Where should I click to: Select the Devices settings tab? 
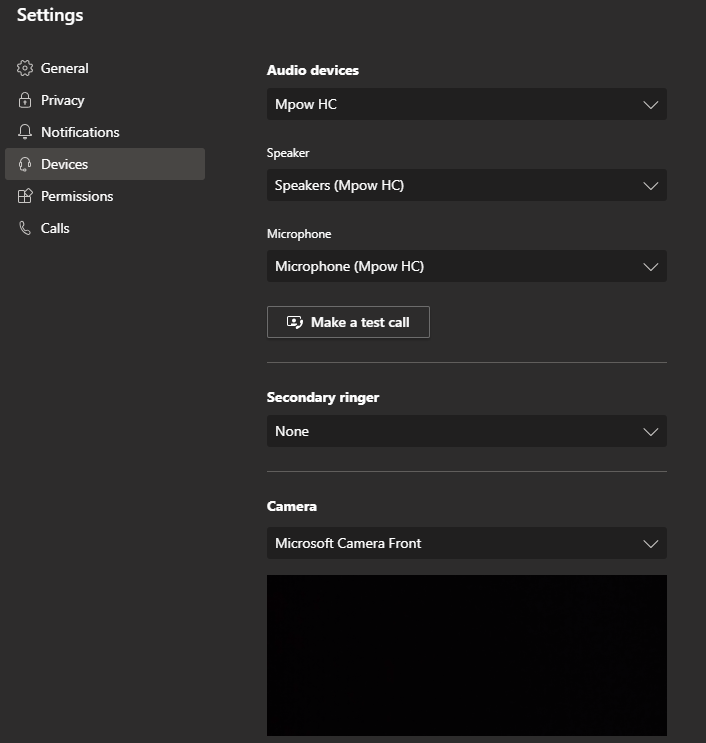[105, 164]
